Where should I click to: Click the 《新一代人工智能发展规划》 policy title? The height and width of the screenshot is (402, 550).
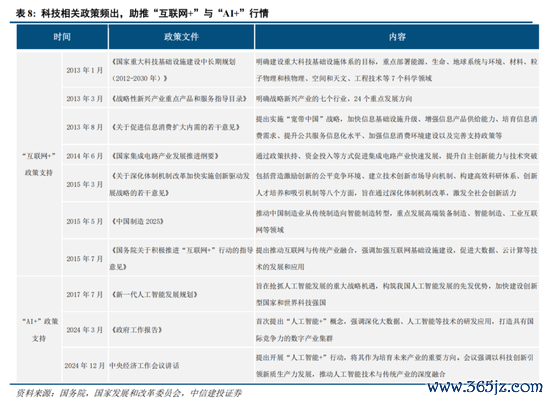click(x=154, y=294)
